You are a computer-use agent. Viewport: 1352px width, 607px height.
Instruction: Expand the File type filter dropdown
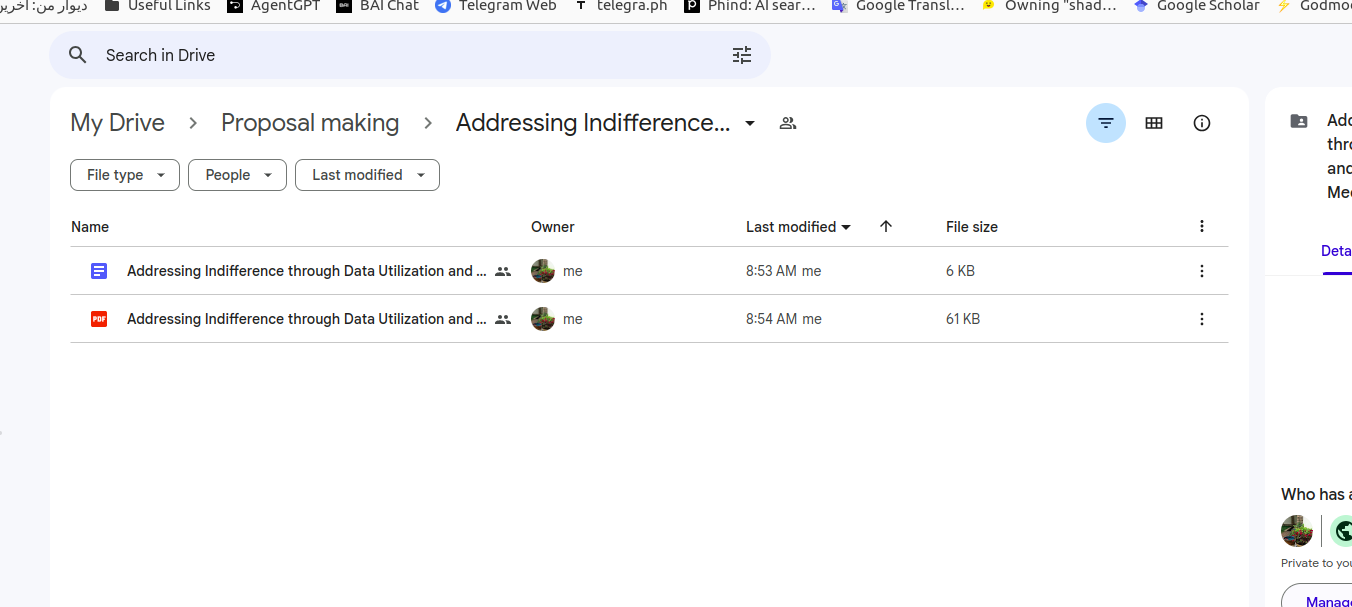(x=125, y=175)
